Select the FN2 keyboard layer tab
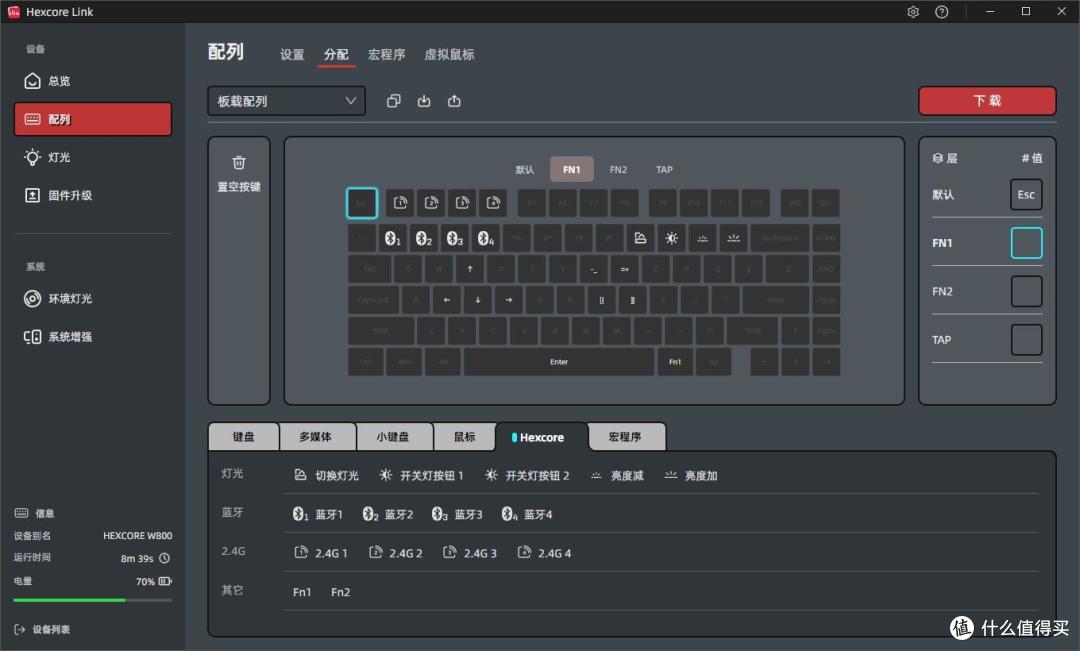Screen dimensions: 1080x651 click(x=618, y=169)
